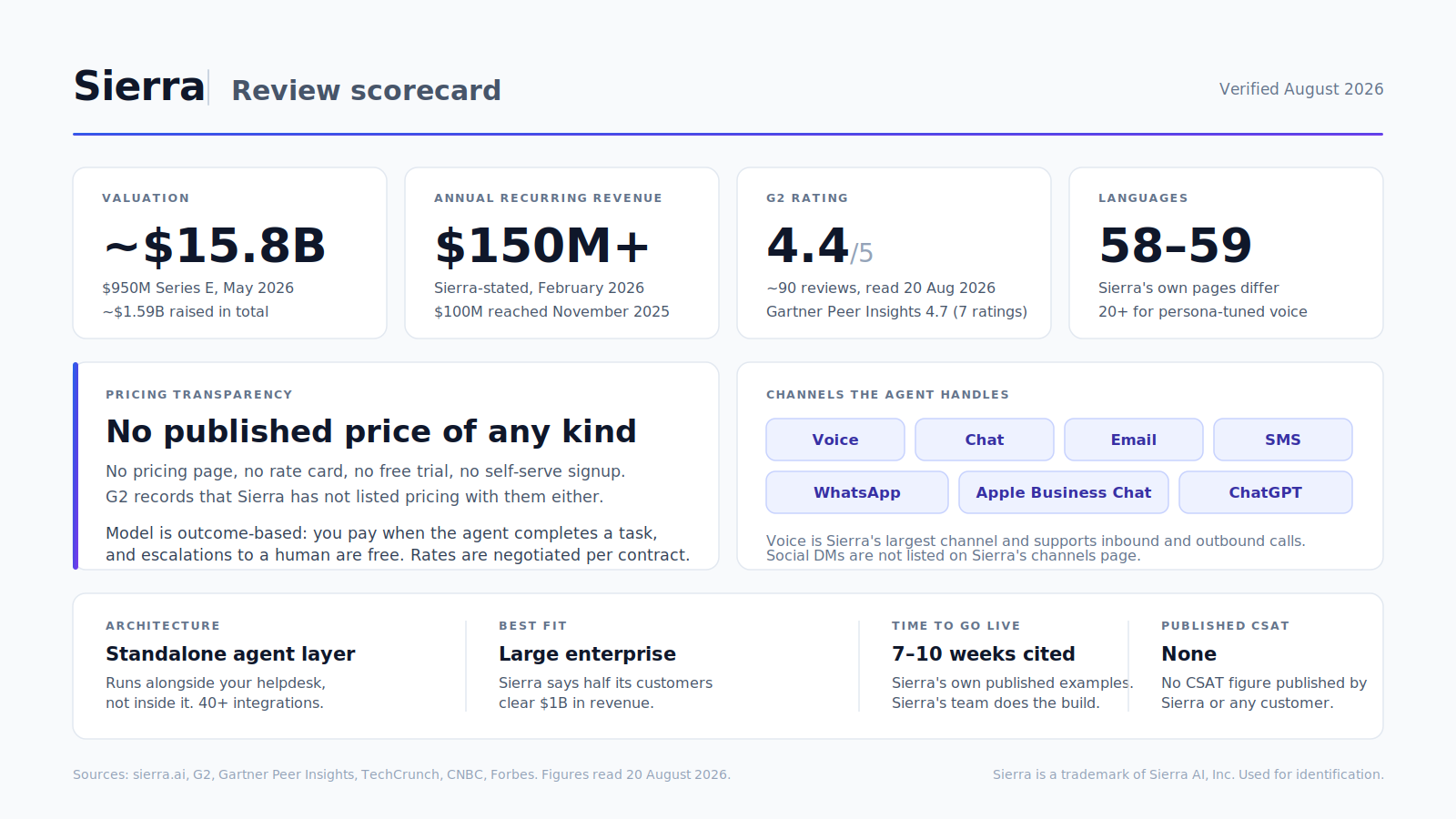Screen dimensions: 1456x819
Task: Click the "Sierra" title heading
Action: point(139,86)
